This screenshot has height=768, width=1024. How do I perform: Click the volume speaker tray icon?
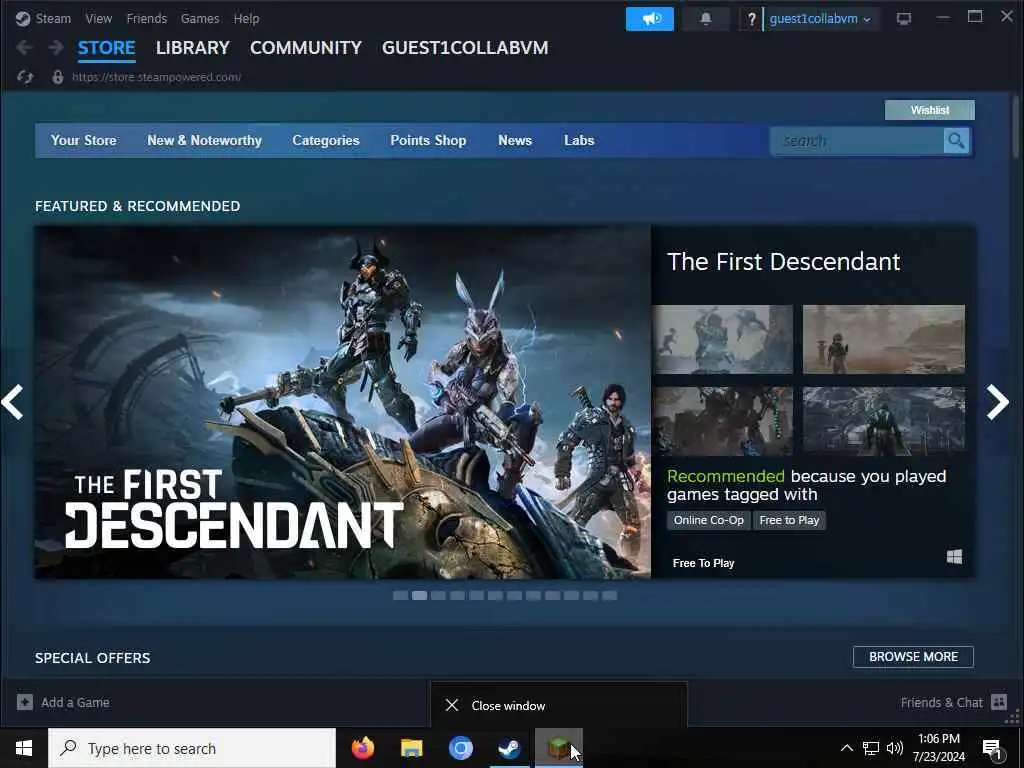895,748
